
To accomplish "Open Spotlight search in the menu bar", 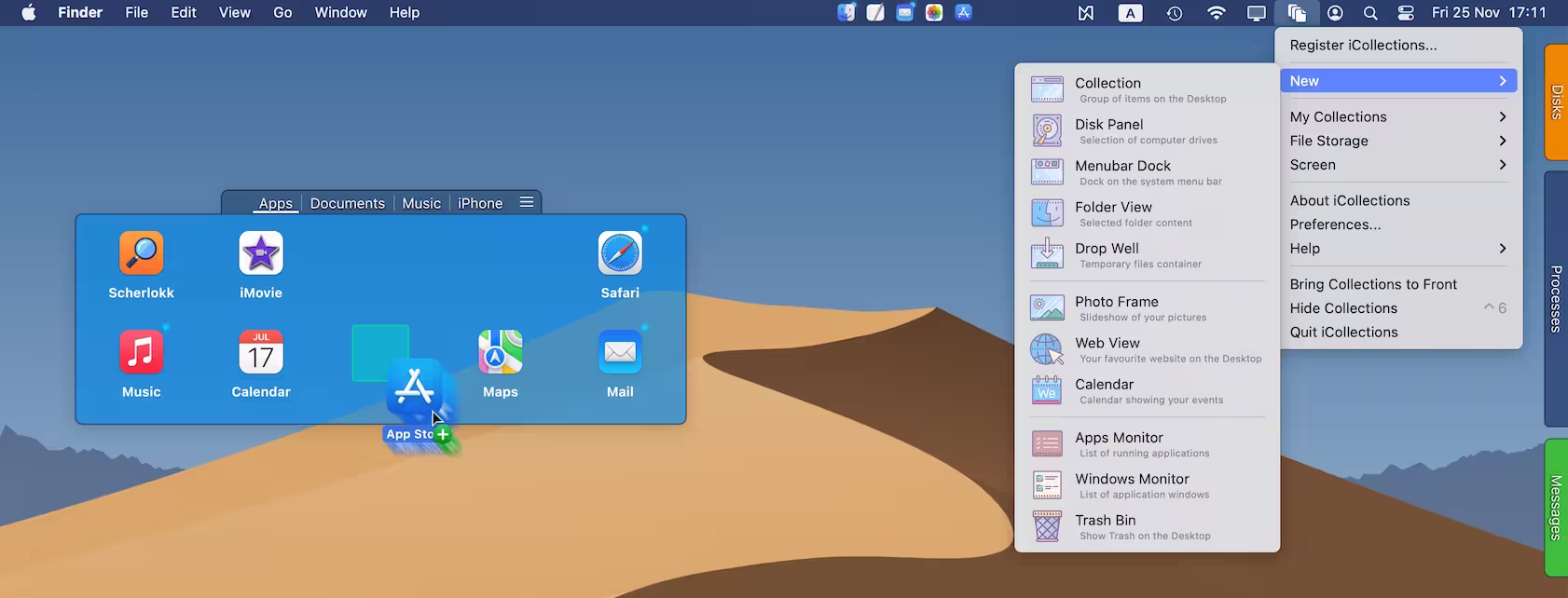I will 1370,13.
